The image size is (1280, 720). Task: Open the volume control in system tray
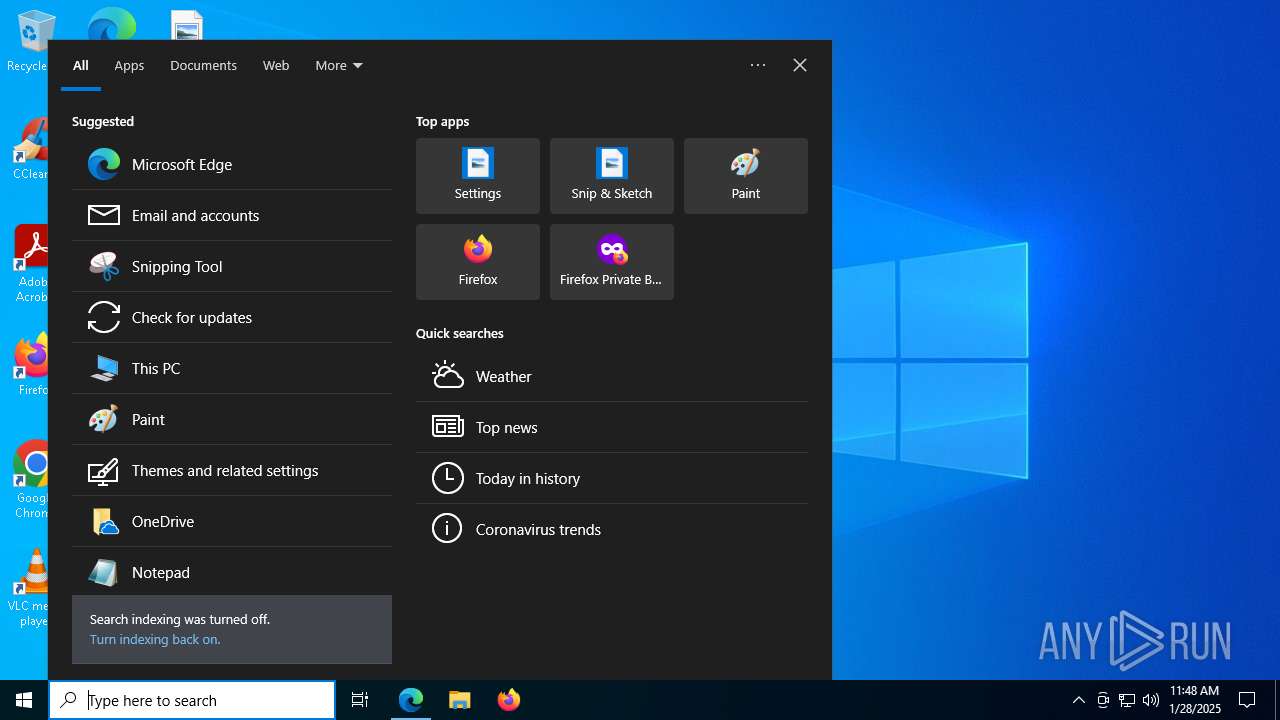[x=1151, y=700]
